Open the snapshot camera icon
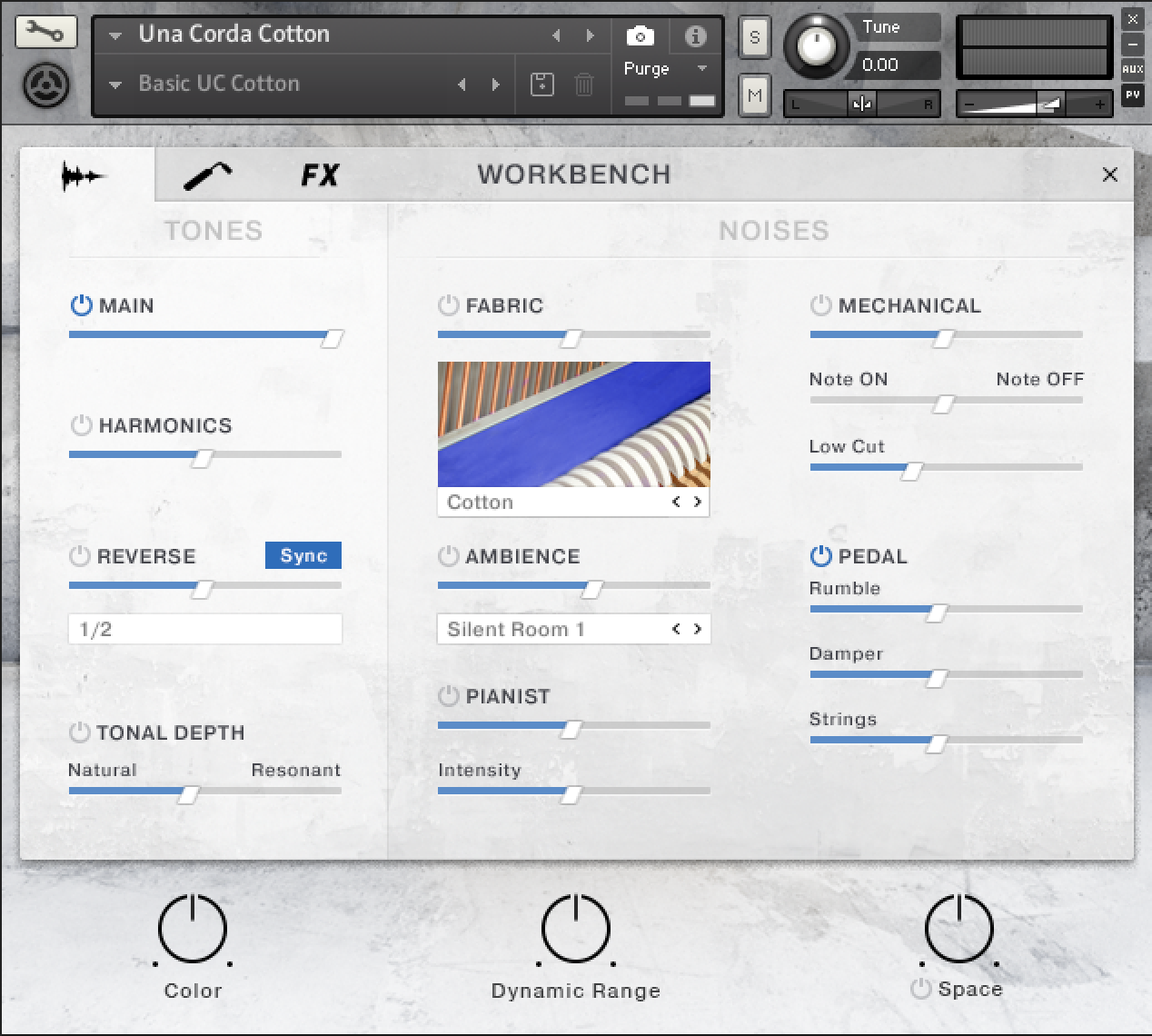1152x1036 pixels. tap(640, 35)
